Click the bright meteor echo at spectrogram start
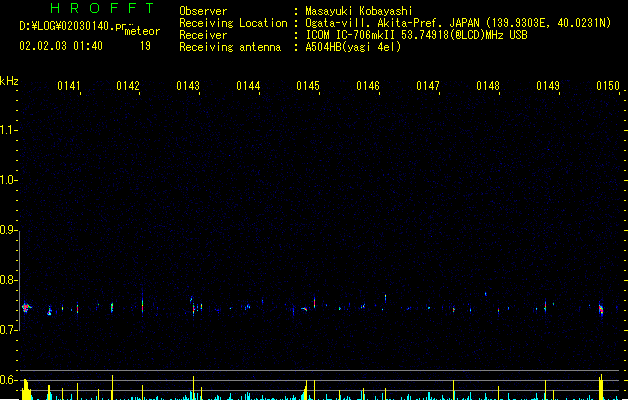The height and width of the screenshot is (400, 629). [x=26, y=307]
